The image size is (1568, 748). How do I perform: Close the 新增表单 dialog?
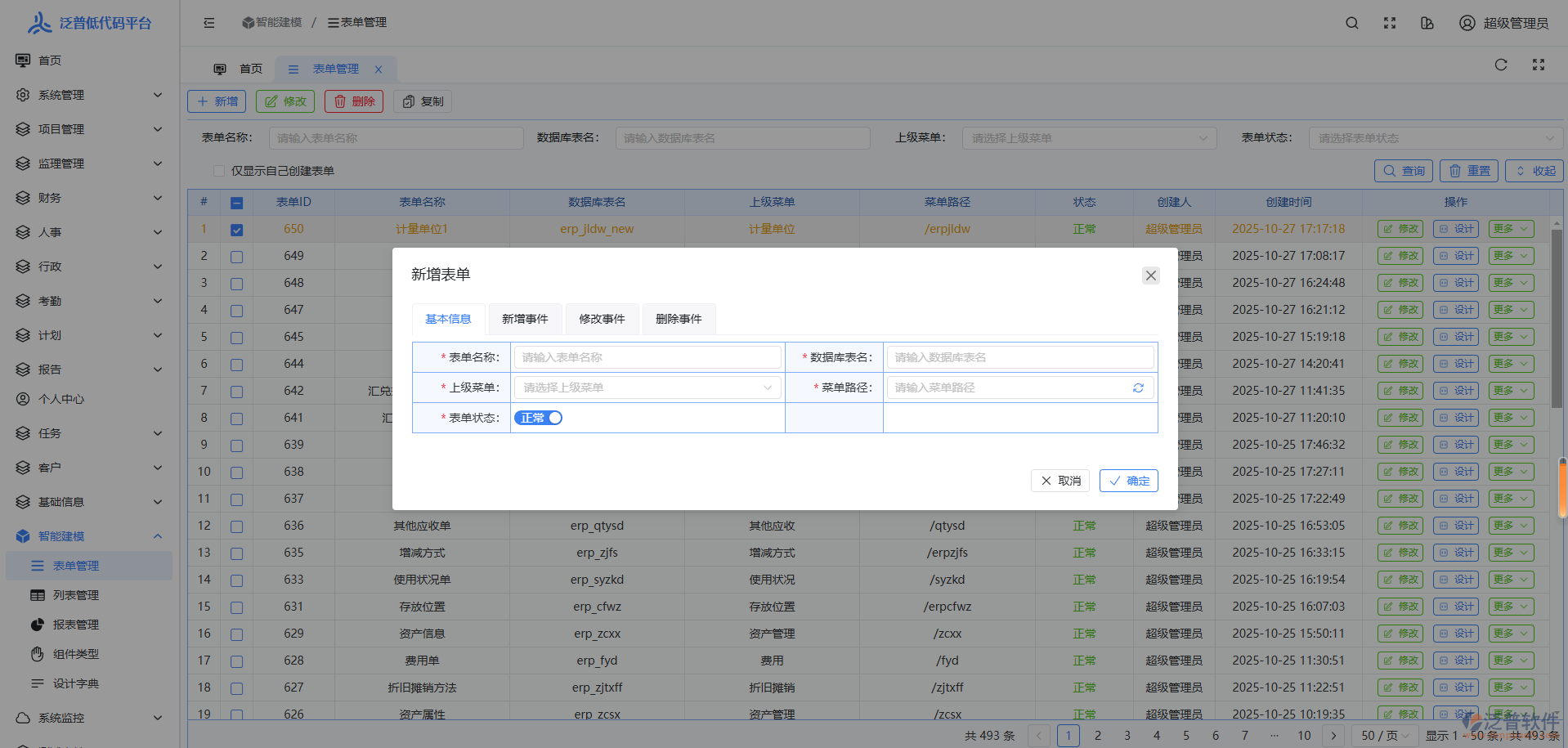tap(1151, 275)
